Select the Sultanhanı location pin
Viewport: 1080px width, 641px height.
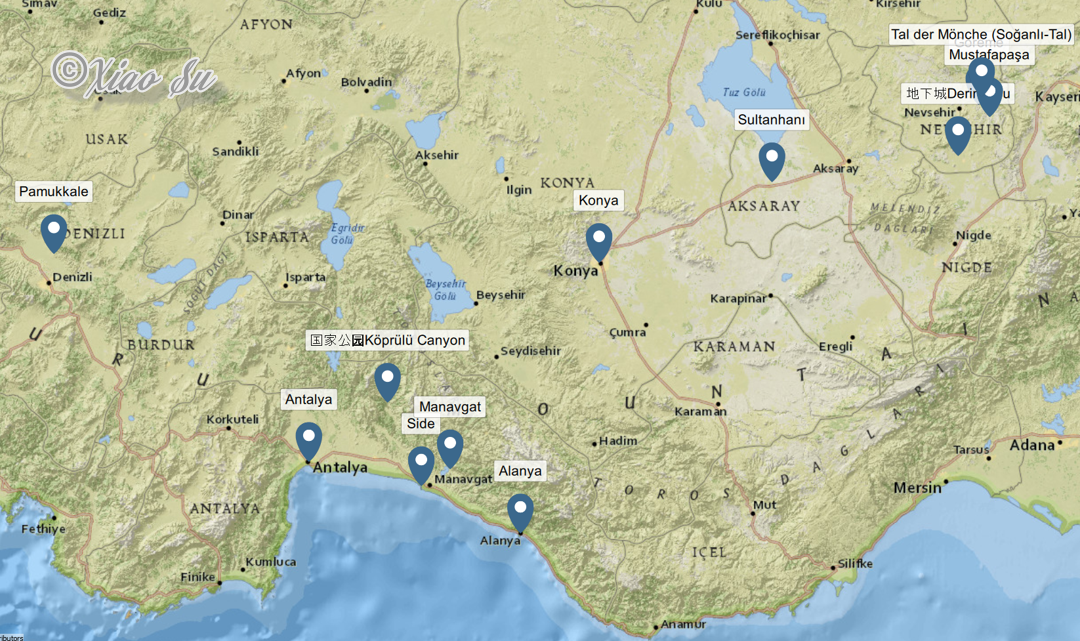(772, 159)
